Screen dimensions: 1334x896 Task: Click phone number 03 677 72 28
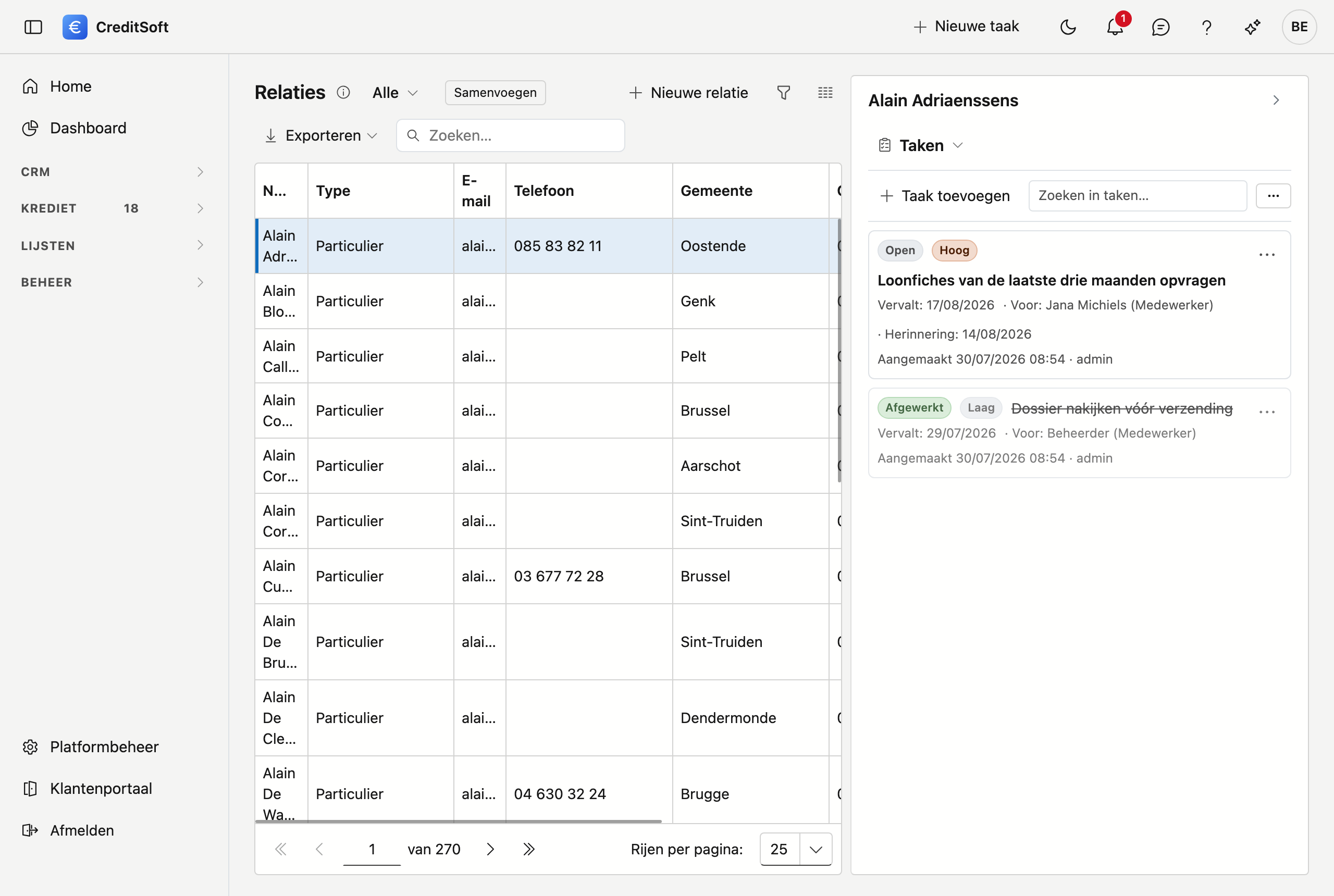559,577
